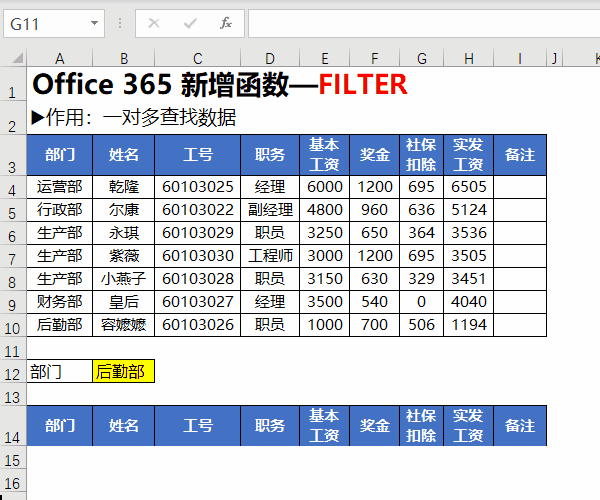600x500 pixels.
Task: Click the formula bar resize dots handle
Action: coord(120,23)
